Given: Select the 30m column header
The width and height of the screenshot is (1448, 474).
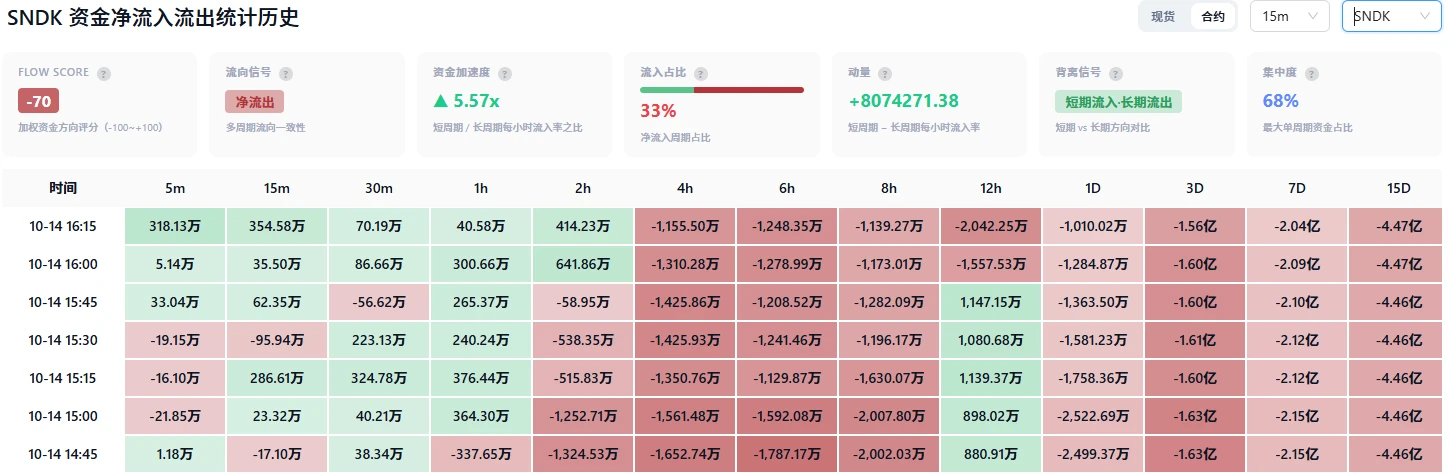Looking at the screenshot, I should click(379, 188).
